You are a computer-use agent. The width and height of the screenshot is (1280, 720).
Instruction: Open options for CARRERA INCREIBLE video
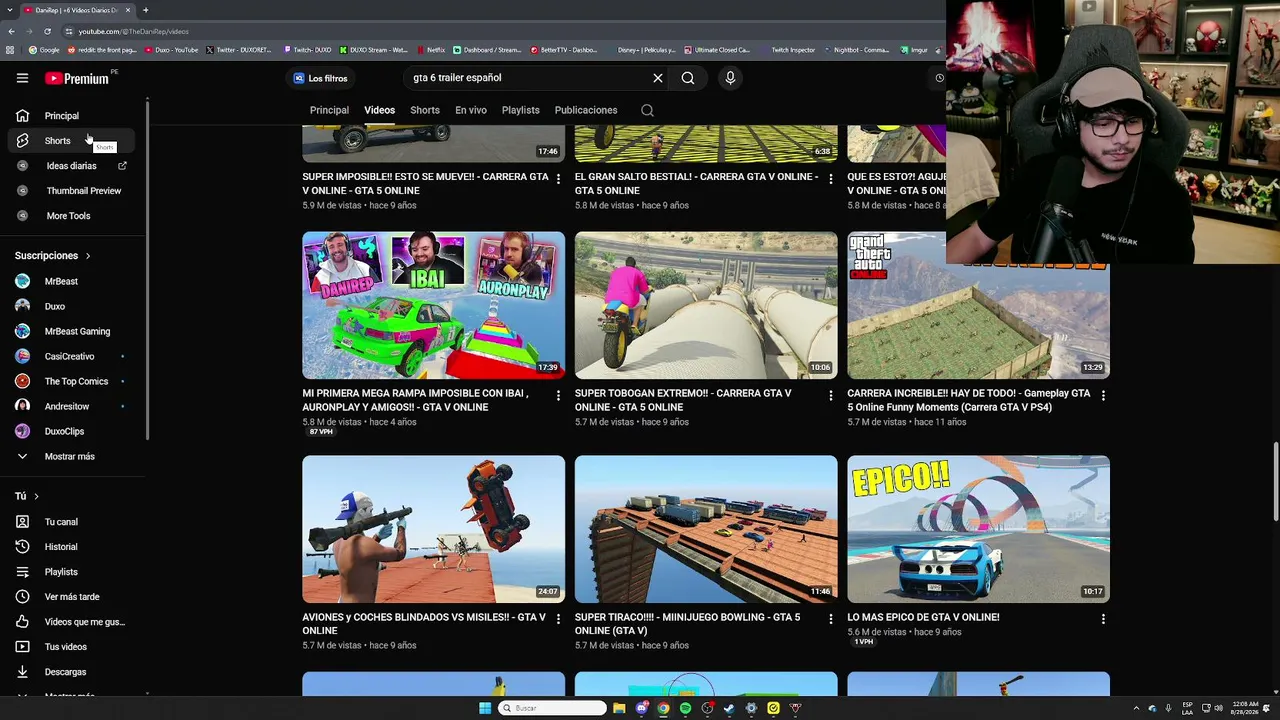point(1103,396)
